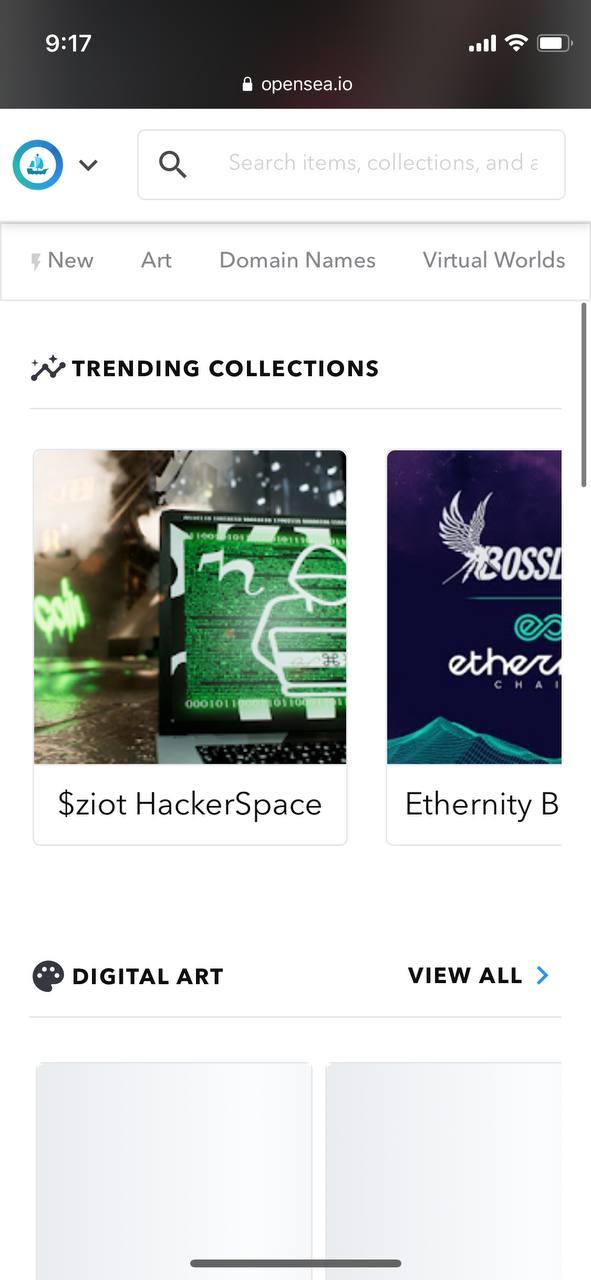Tap the lock icon beside opensea.io
The width and height of the screenshot is (591, 1280).
click(x=248, y=85)
